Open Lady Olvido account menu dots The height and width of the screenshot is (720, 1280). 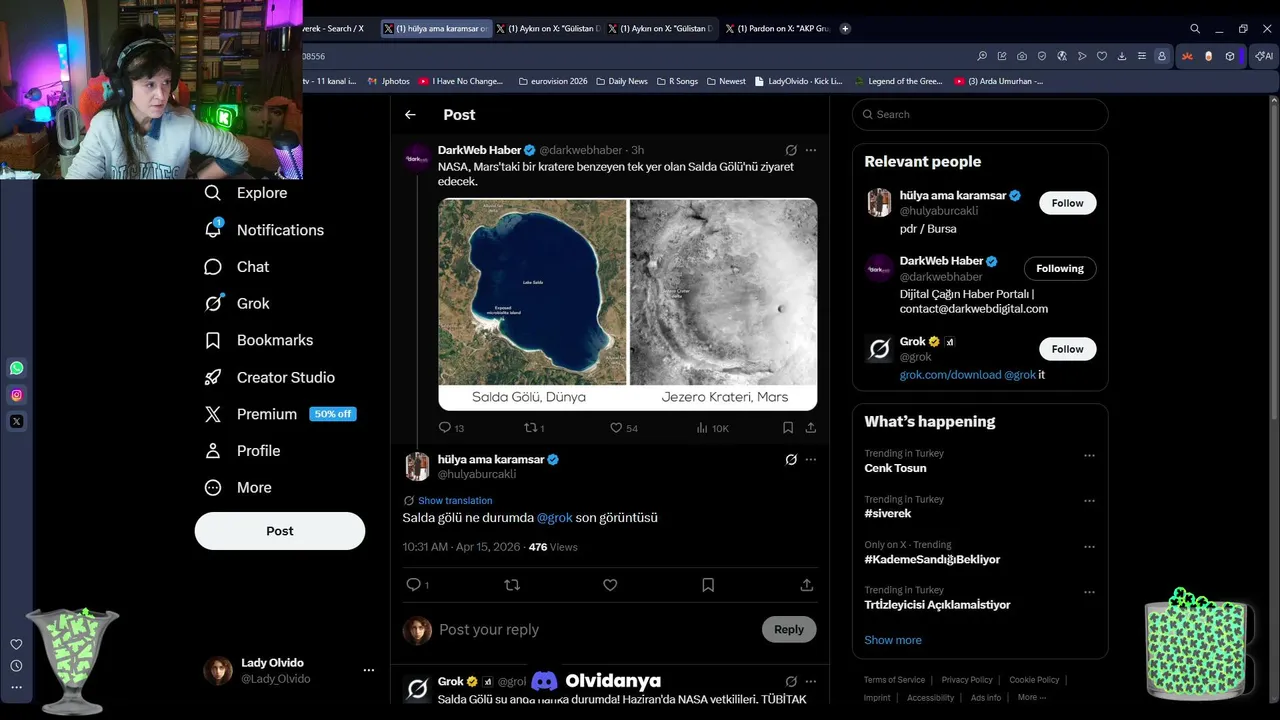(369, 670)
